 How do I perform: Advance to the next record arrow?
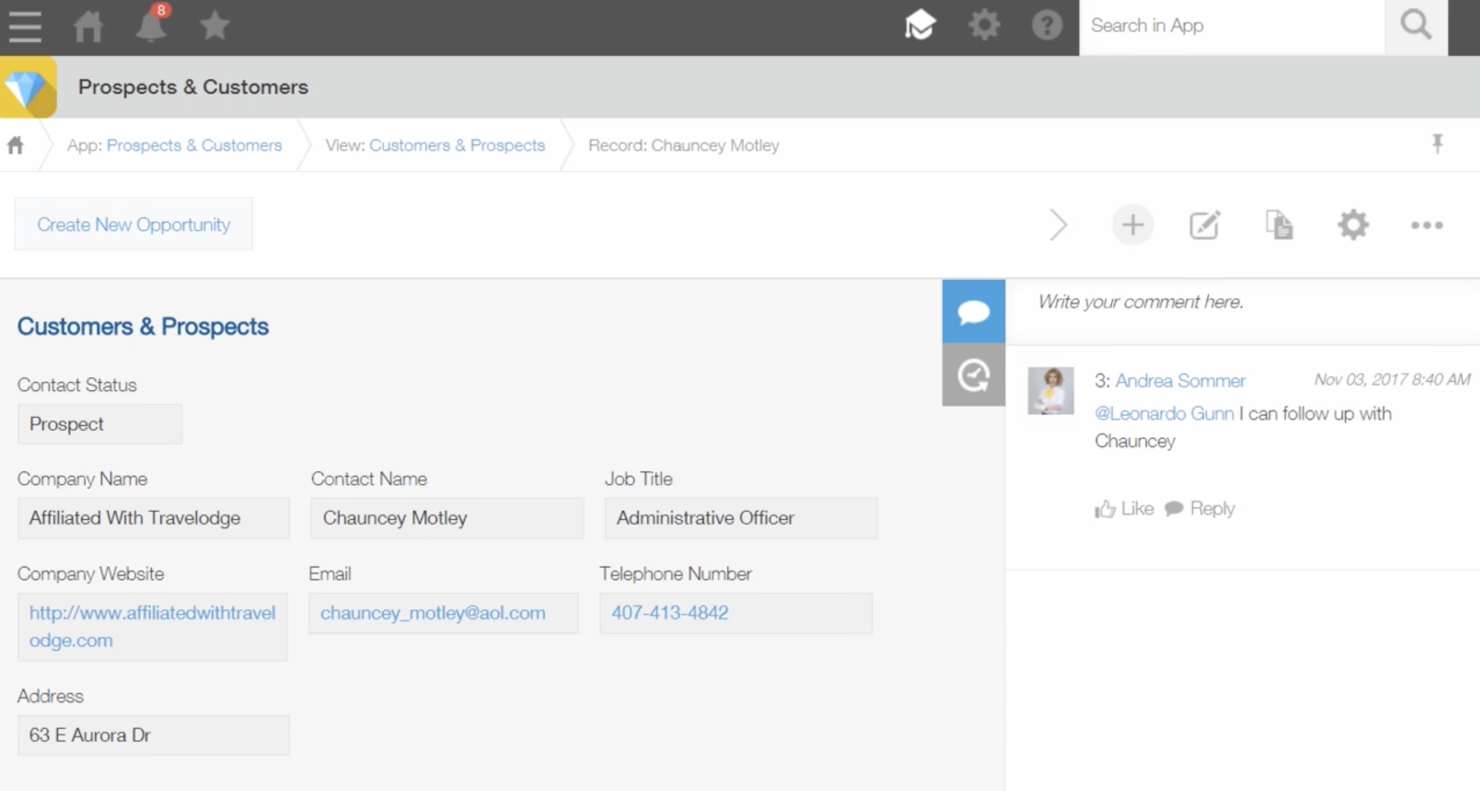click(x=1059, y=224)
